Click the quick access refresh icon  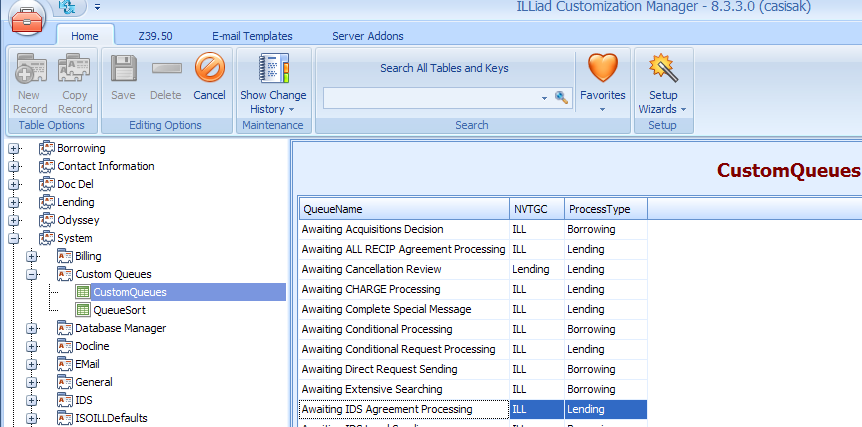[x=67, y=7]
